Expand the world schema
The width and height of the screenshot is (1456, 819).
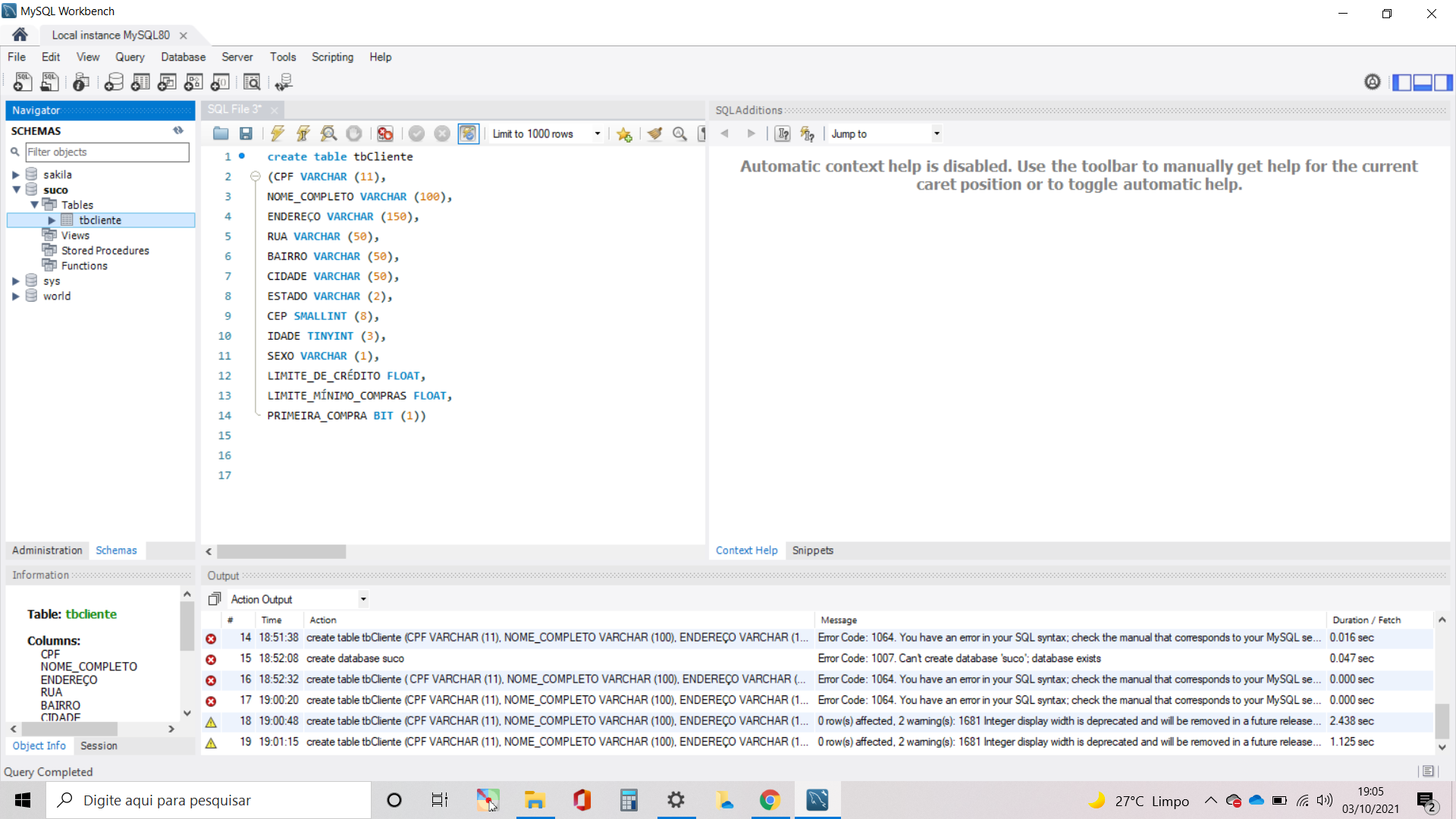click(15, 296)
